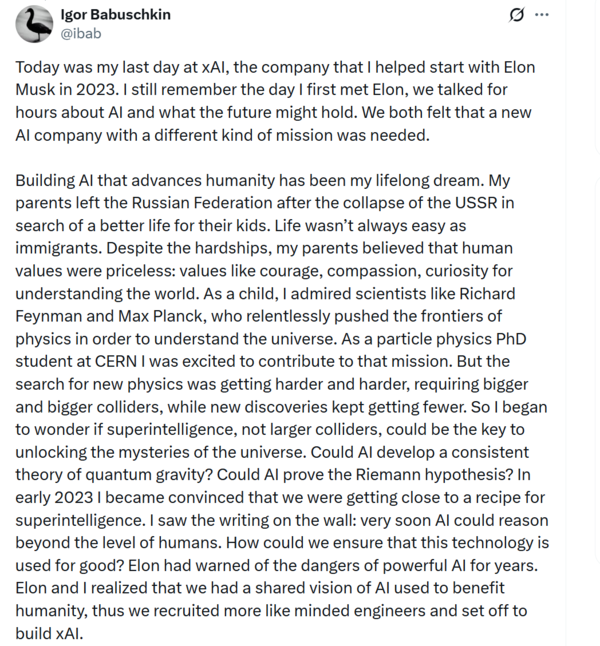The image size is (600, 646).
Task: Click the Grok slash-circle icon
Action: point(517,15)
